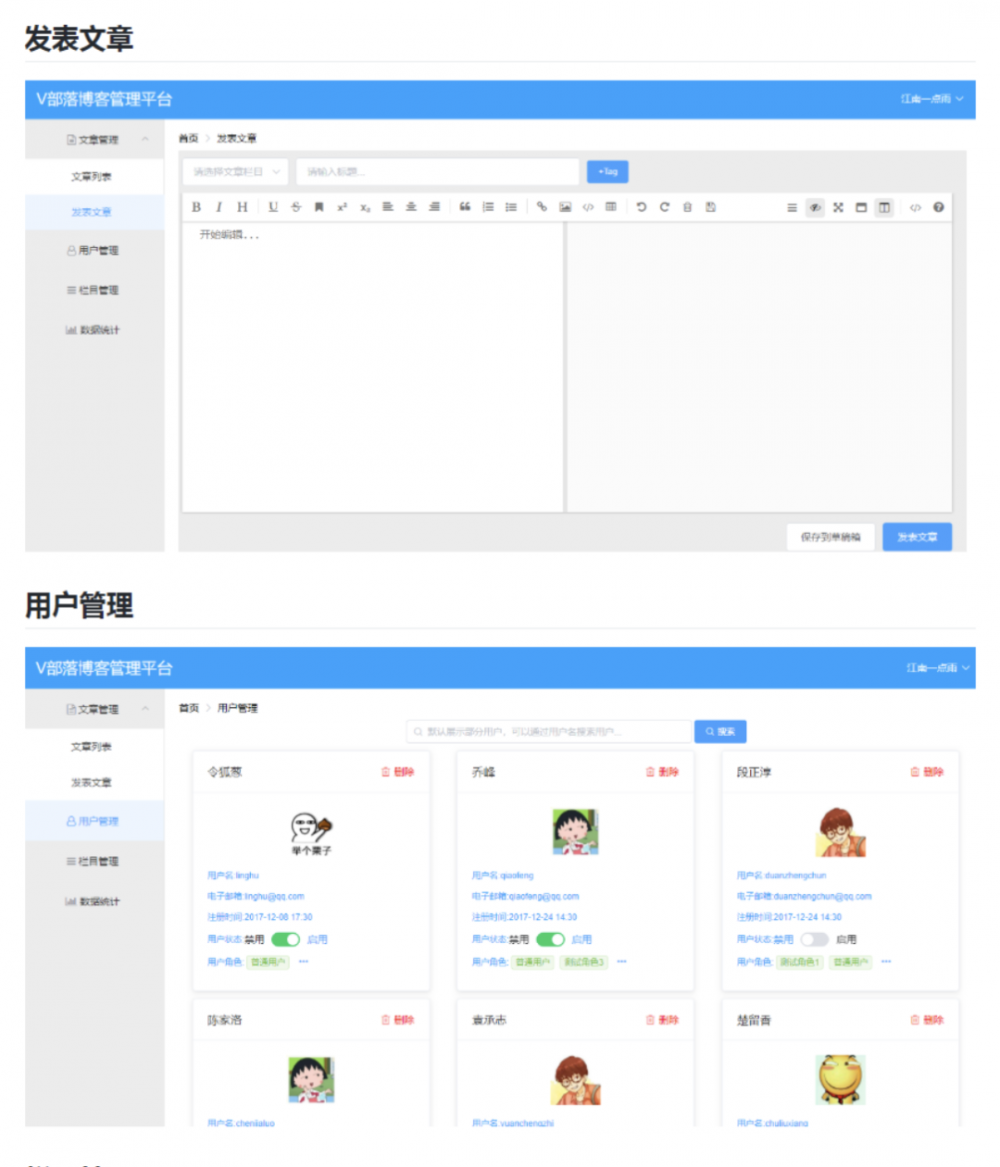Toggle fullscreen mode in the markdown editor
Image resolution: width=1000 pixels, height=1167 pixels.
click(838, 207)
